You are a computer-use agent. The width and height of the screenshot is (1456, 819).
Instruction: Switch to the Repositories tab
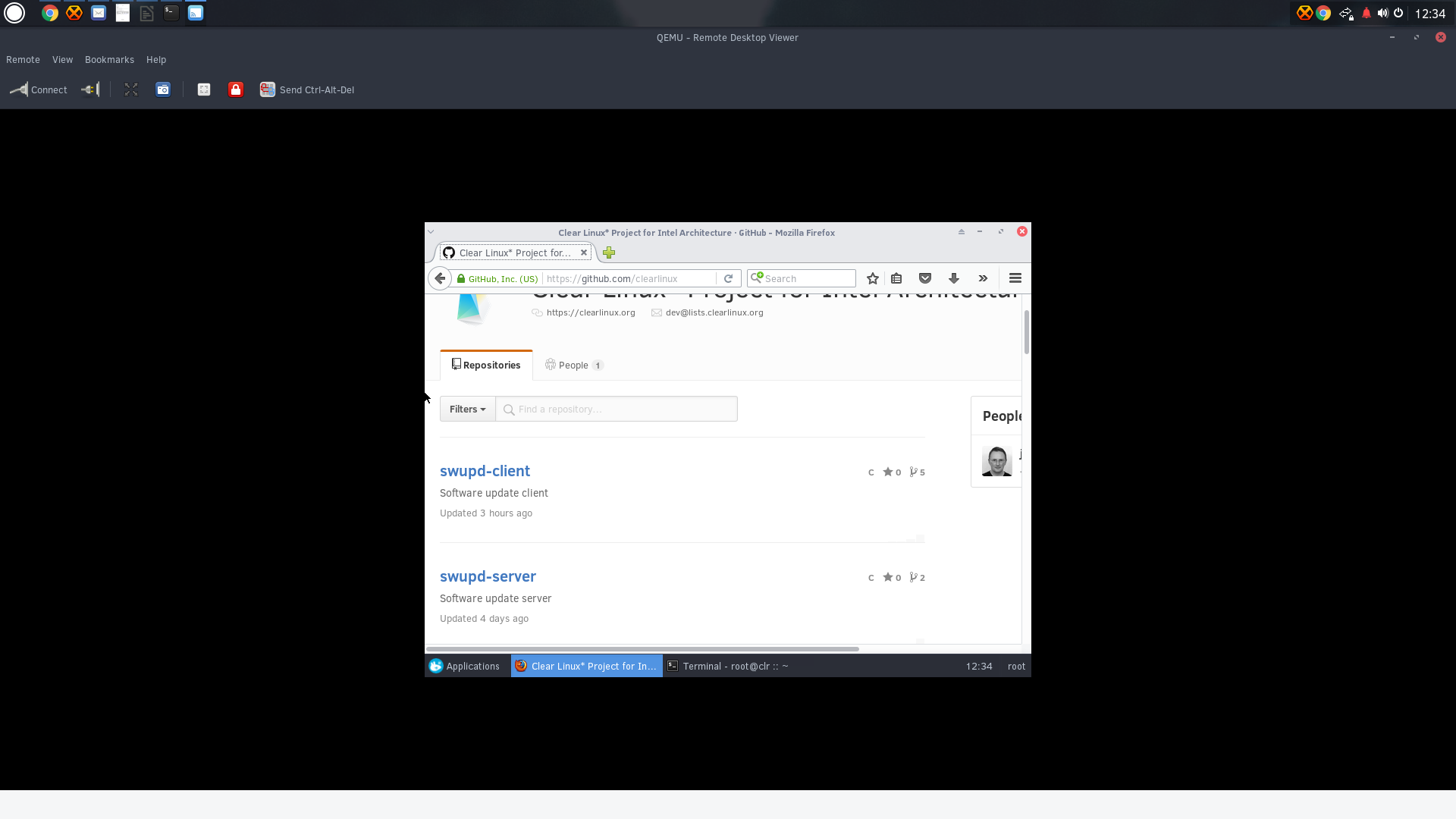(486, 365)
